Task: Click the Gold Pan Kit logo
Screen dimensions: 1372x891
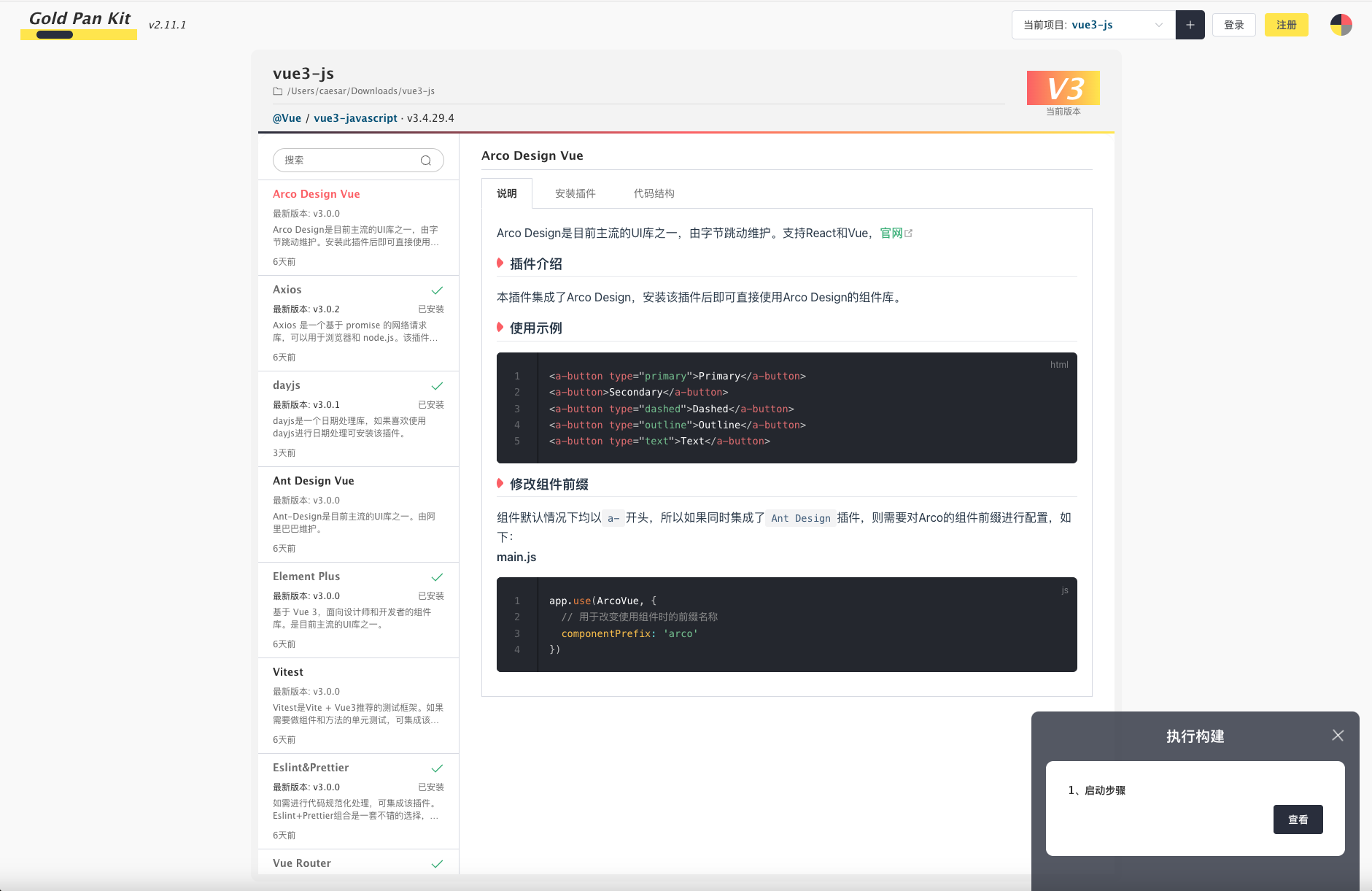Action: click(79, 25)
